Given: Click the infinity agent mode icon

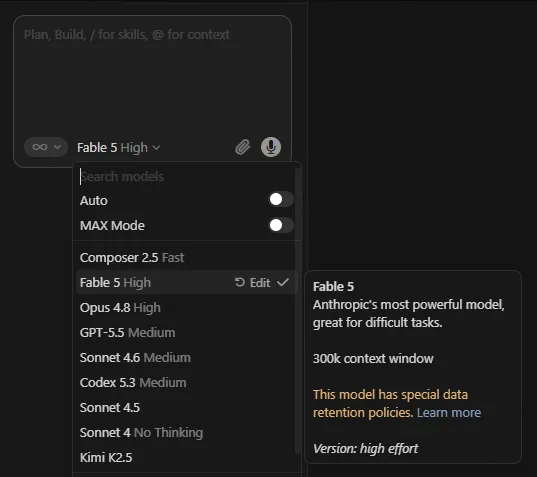Looking at the screenshot, I should tap(40, 147).
